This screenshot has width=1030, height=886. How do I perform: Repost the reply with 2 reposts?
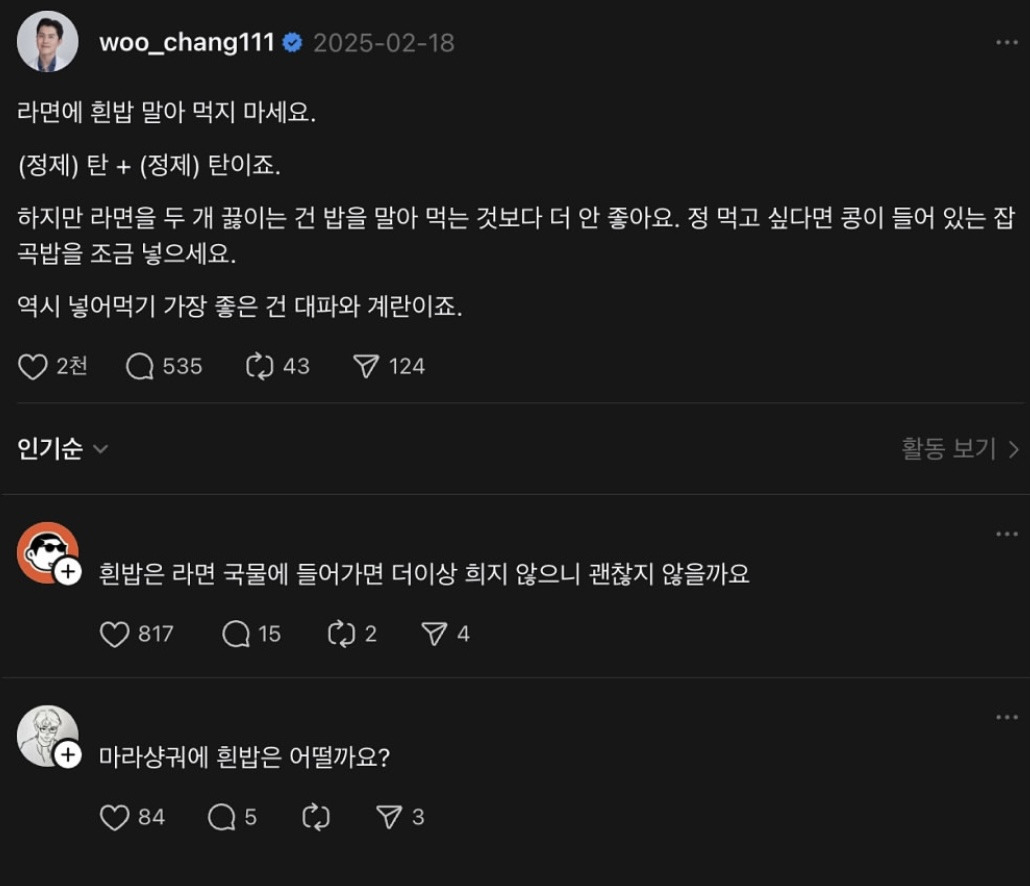(342, 634)
